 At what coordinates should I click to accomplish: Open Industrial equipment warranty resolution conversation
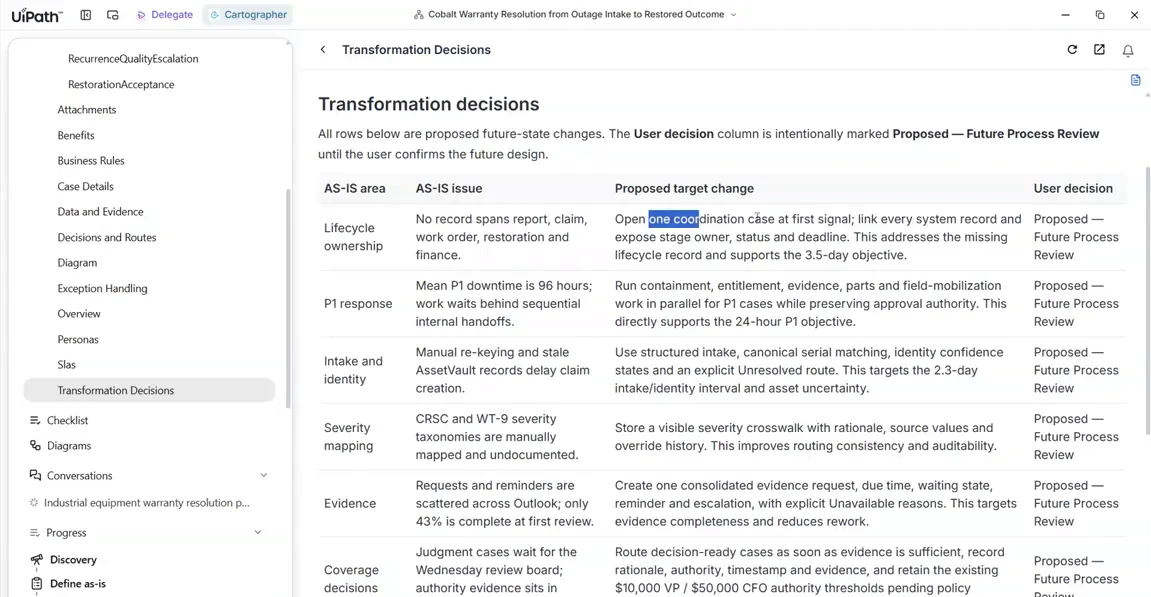pyautogui.click(x=147, y=503)
